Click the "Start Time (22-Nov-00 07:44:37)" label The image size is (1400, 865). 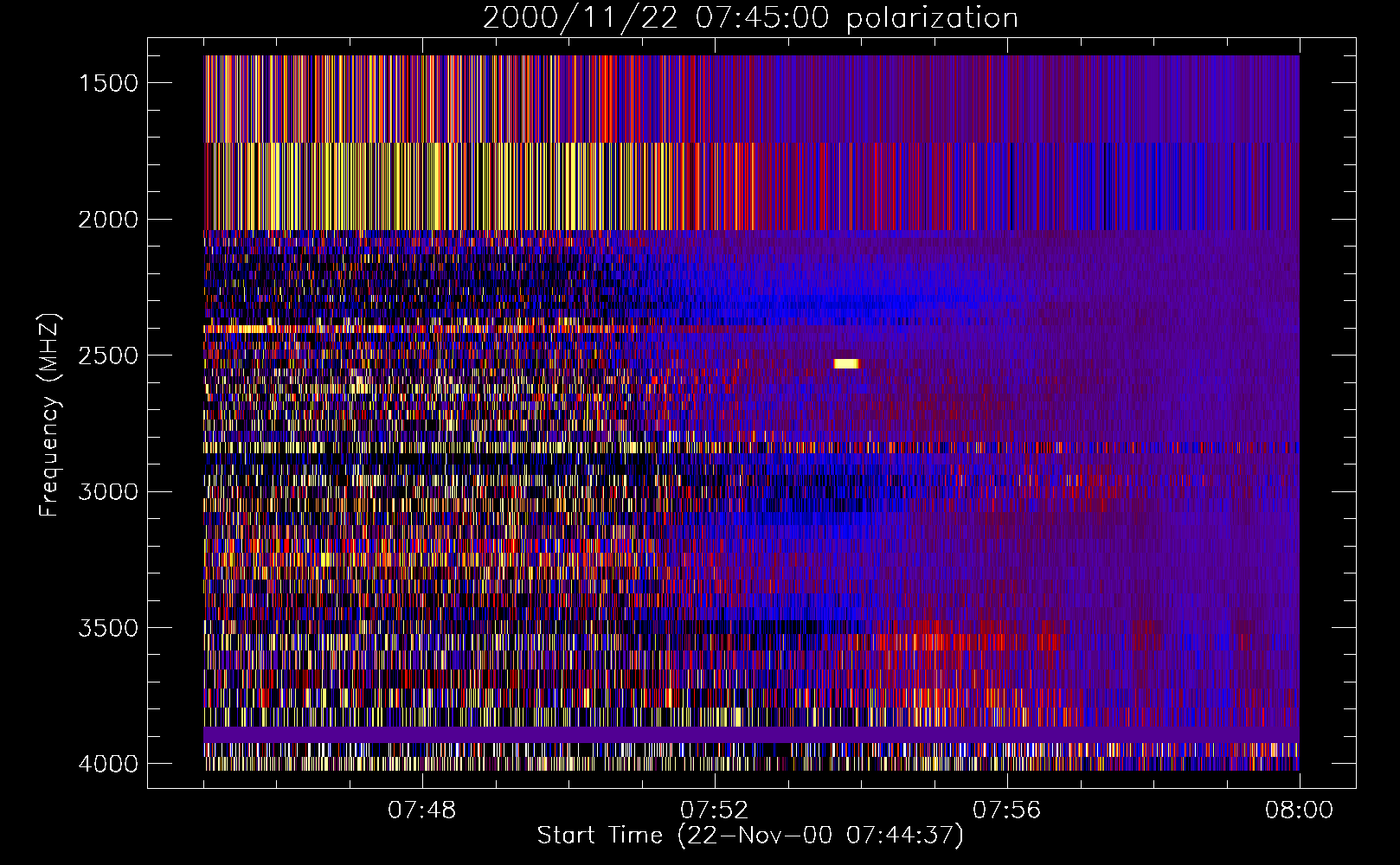[750, 836]
